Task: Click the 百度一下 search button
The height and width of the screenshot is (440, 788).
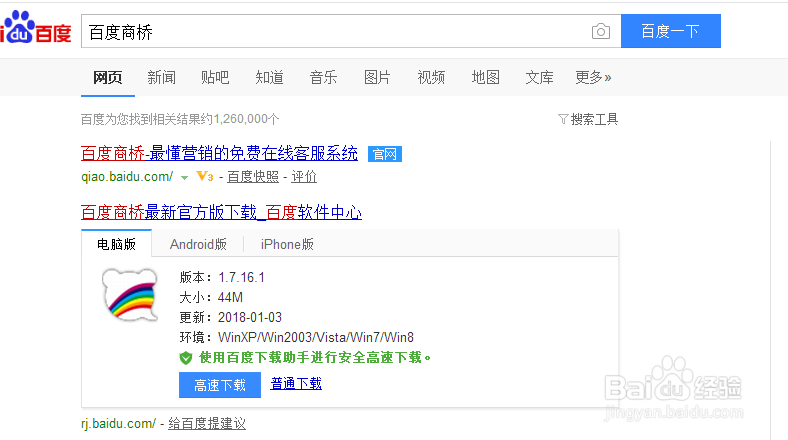Action: click(671, 31)
